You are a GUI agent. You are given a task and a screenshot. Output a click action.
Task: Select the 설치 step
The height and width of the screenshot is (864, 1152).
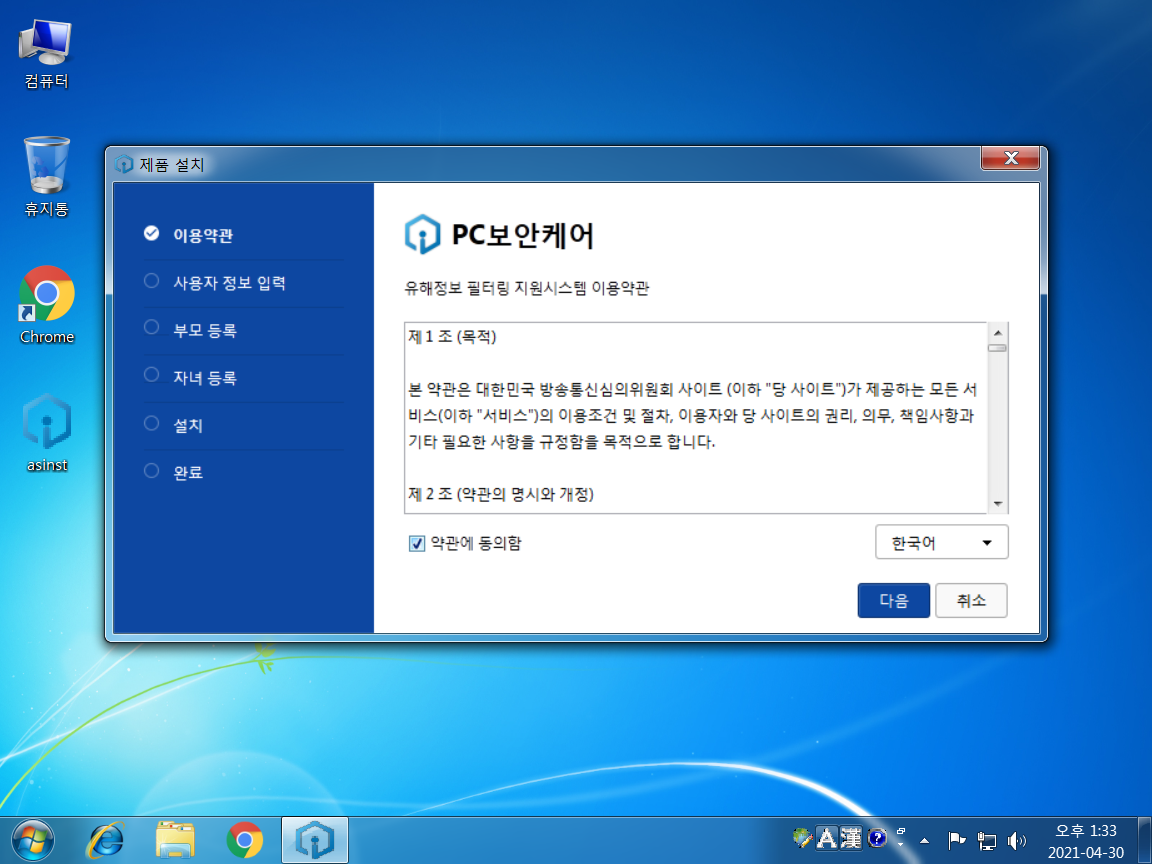point(188,425)
